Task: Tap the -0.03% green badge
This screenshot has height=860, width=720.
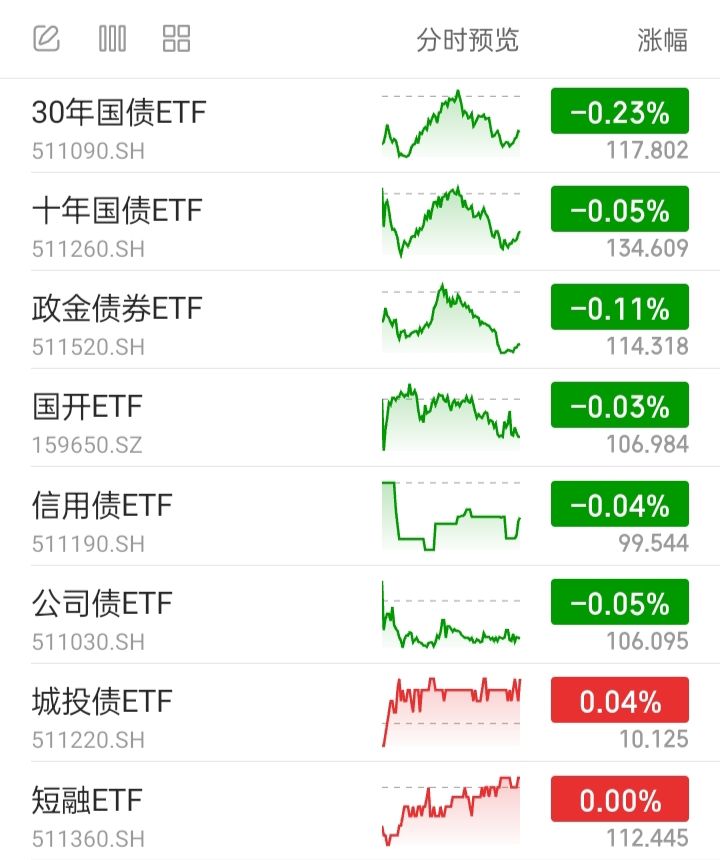Action: tap(620, 407)
